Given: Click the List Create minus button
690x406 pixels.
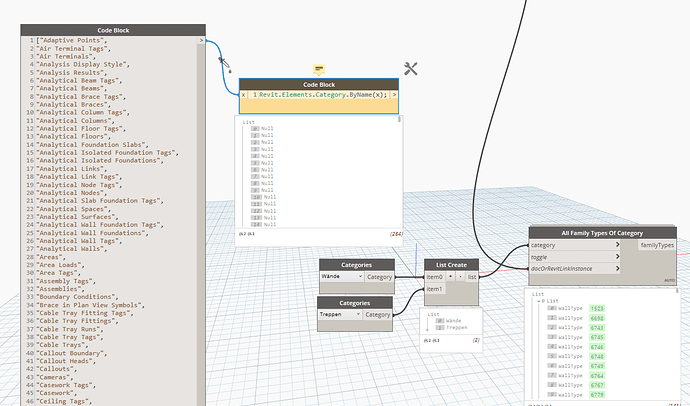Looking at the screenshot, I should coord(460,276).
